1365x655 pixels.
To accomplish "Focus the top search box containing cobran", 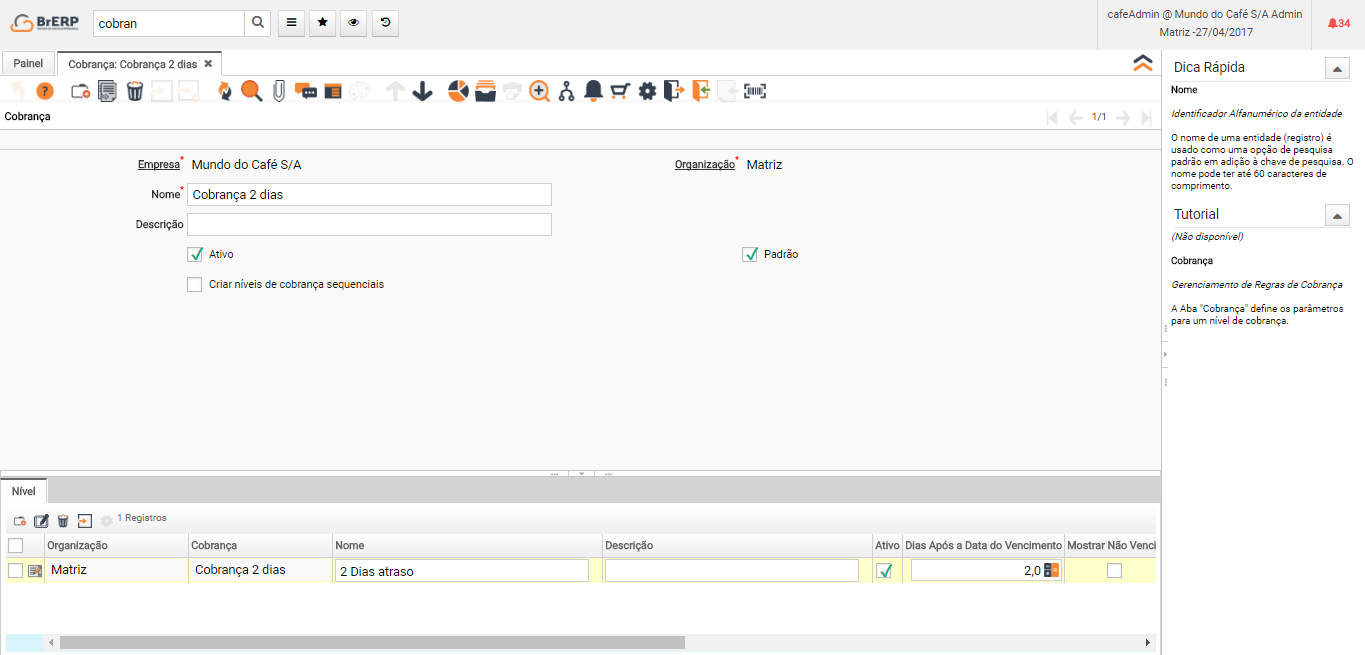I will click(169, 23).
